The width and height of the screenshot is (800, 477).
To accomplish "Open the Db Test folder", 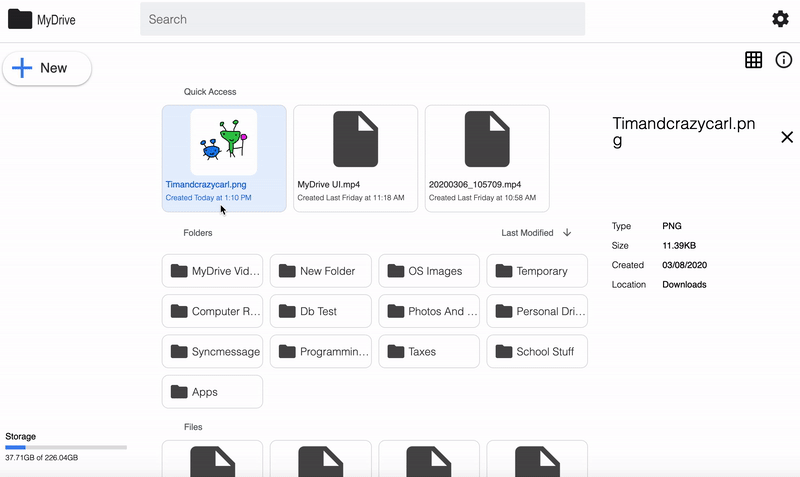I will coord(320,311).
